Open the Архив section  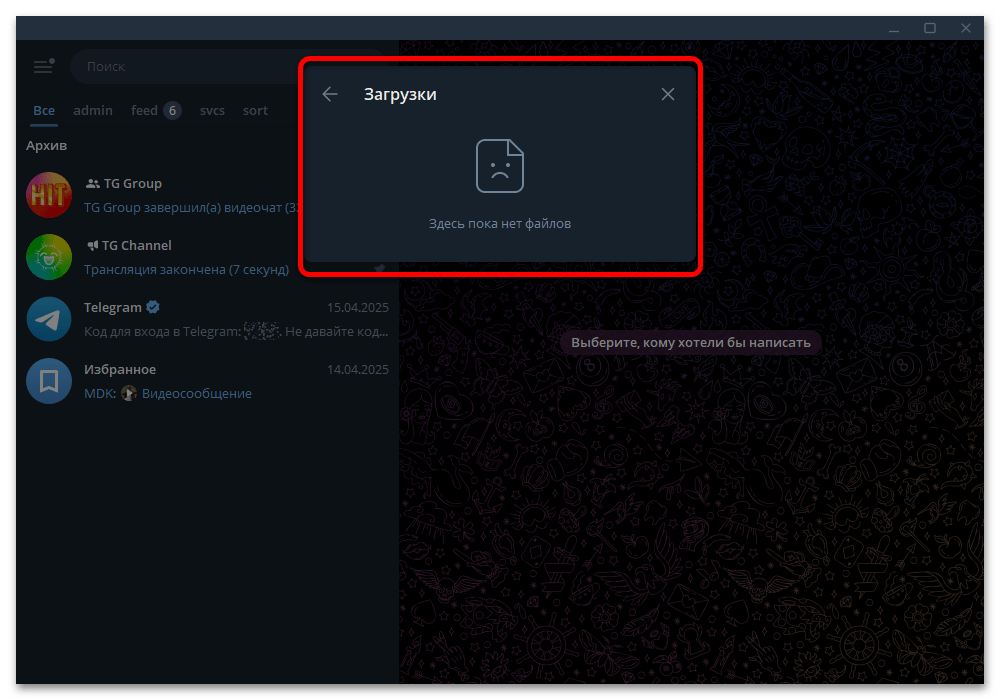coord(47,145)
